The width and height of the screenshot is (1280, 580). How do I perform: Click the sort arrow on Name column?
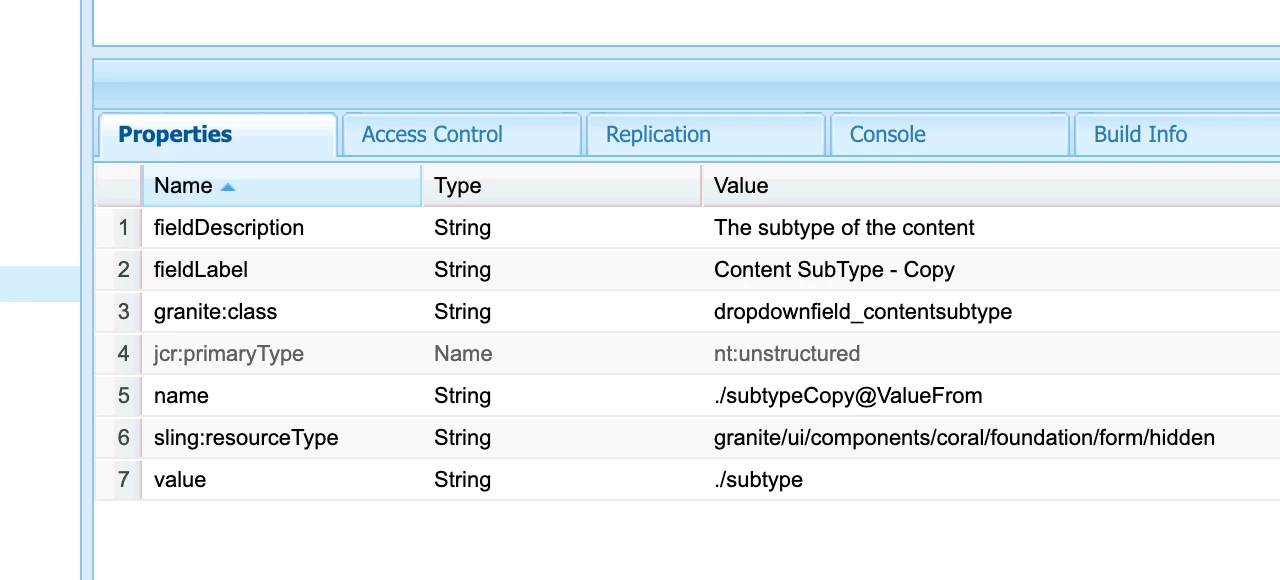[x=228, y=187]
